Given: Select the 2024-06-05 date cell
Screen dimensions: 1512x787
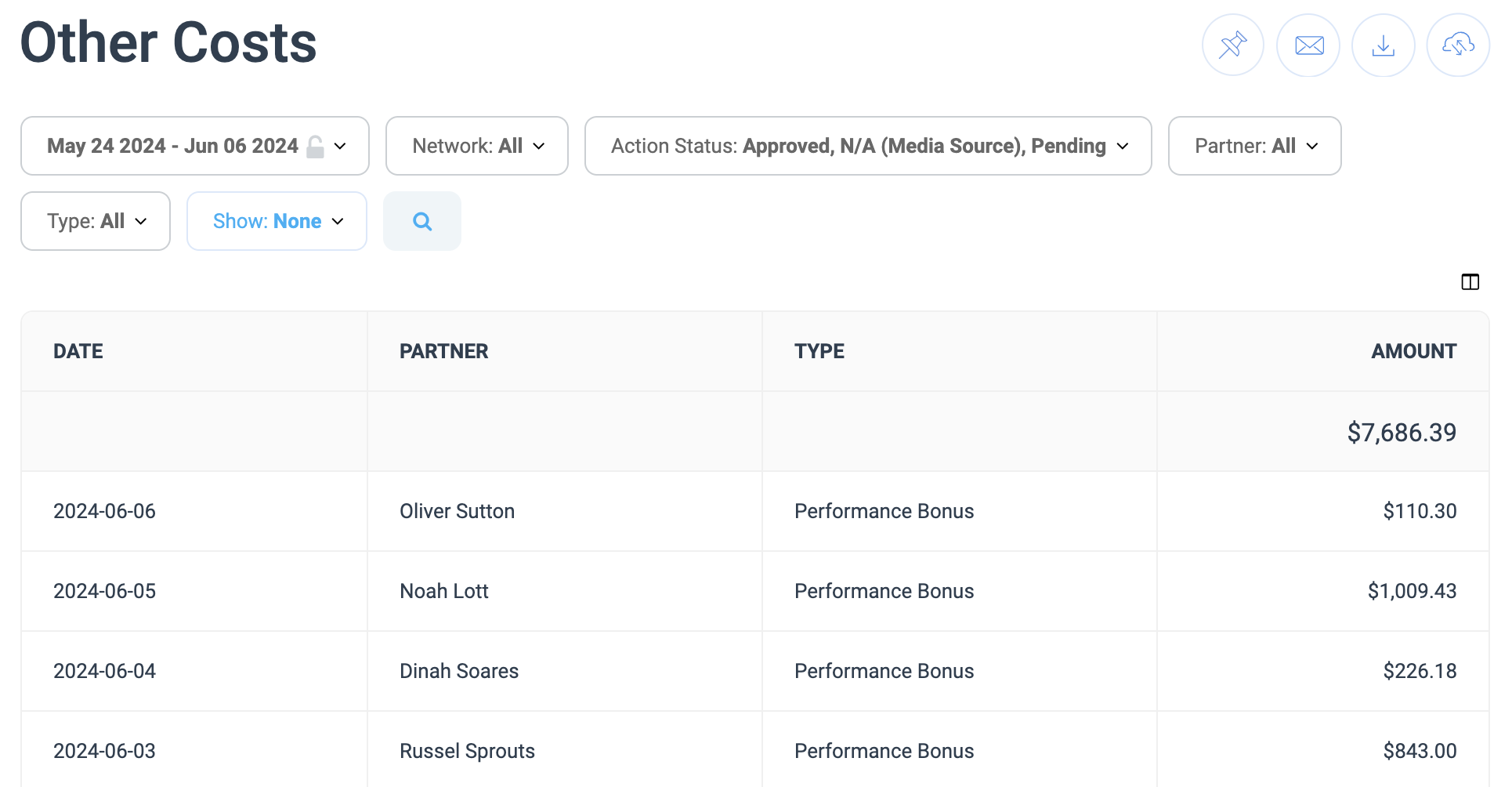Looking at the screenshot, I should [104, 591].
